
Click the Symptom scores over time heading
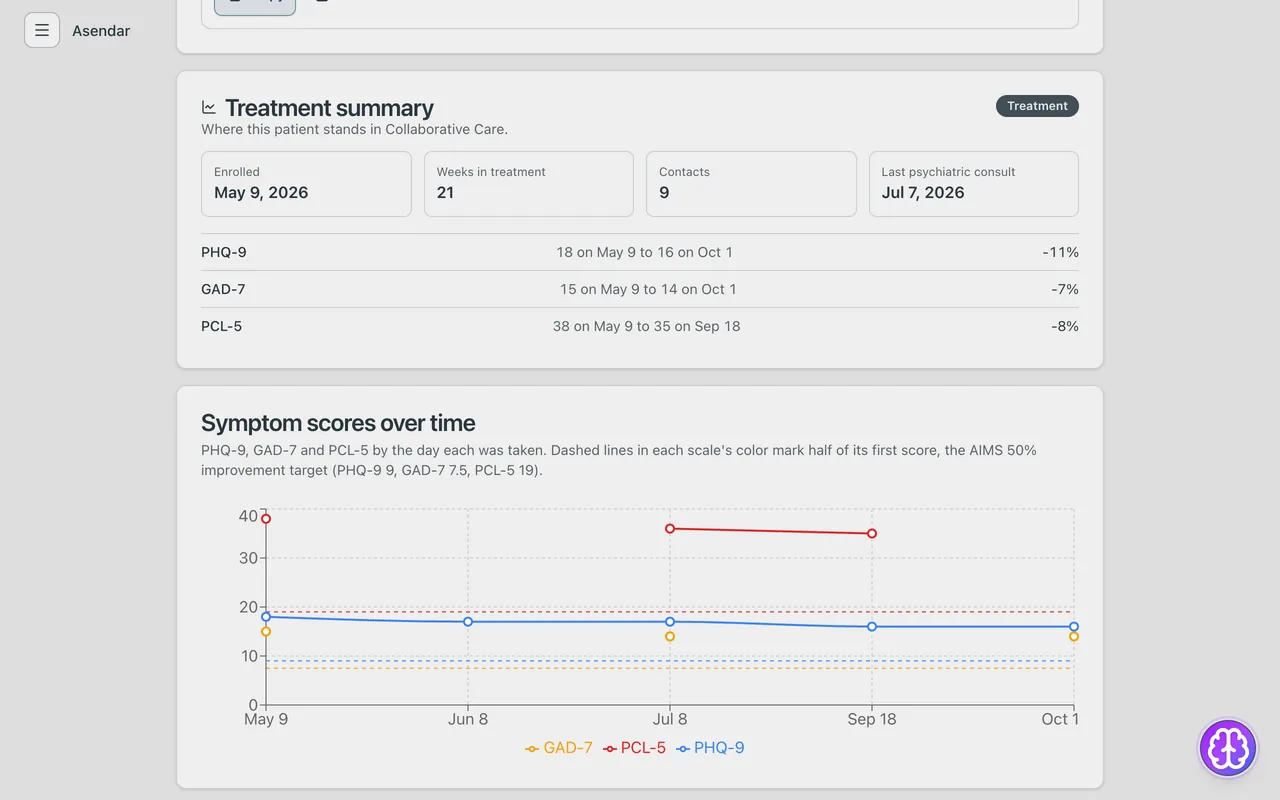(338, 423)
